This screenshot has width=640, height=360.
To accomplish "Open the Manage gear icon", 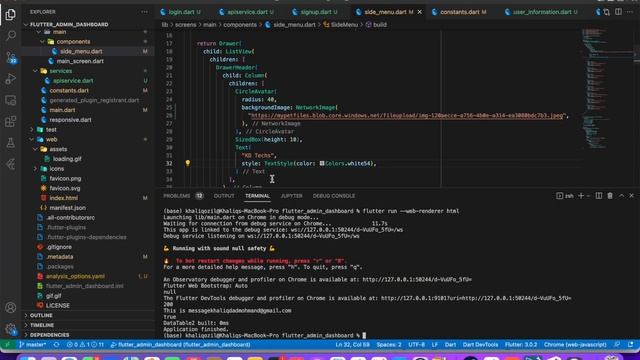I will point(11,329).
